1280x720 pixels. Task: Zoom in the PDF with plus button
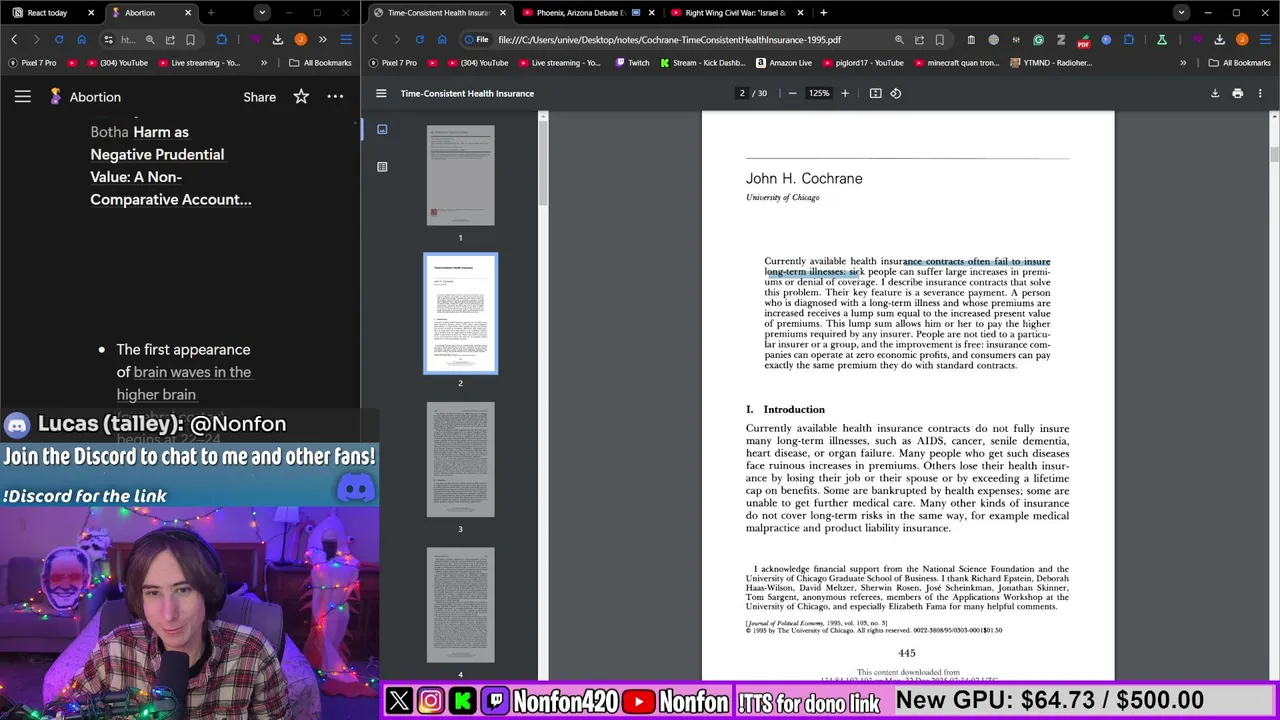coord(845,93)
